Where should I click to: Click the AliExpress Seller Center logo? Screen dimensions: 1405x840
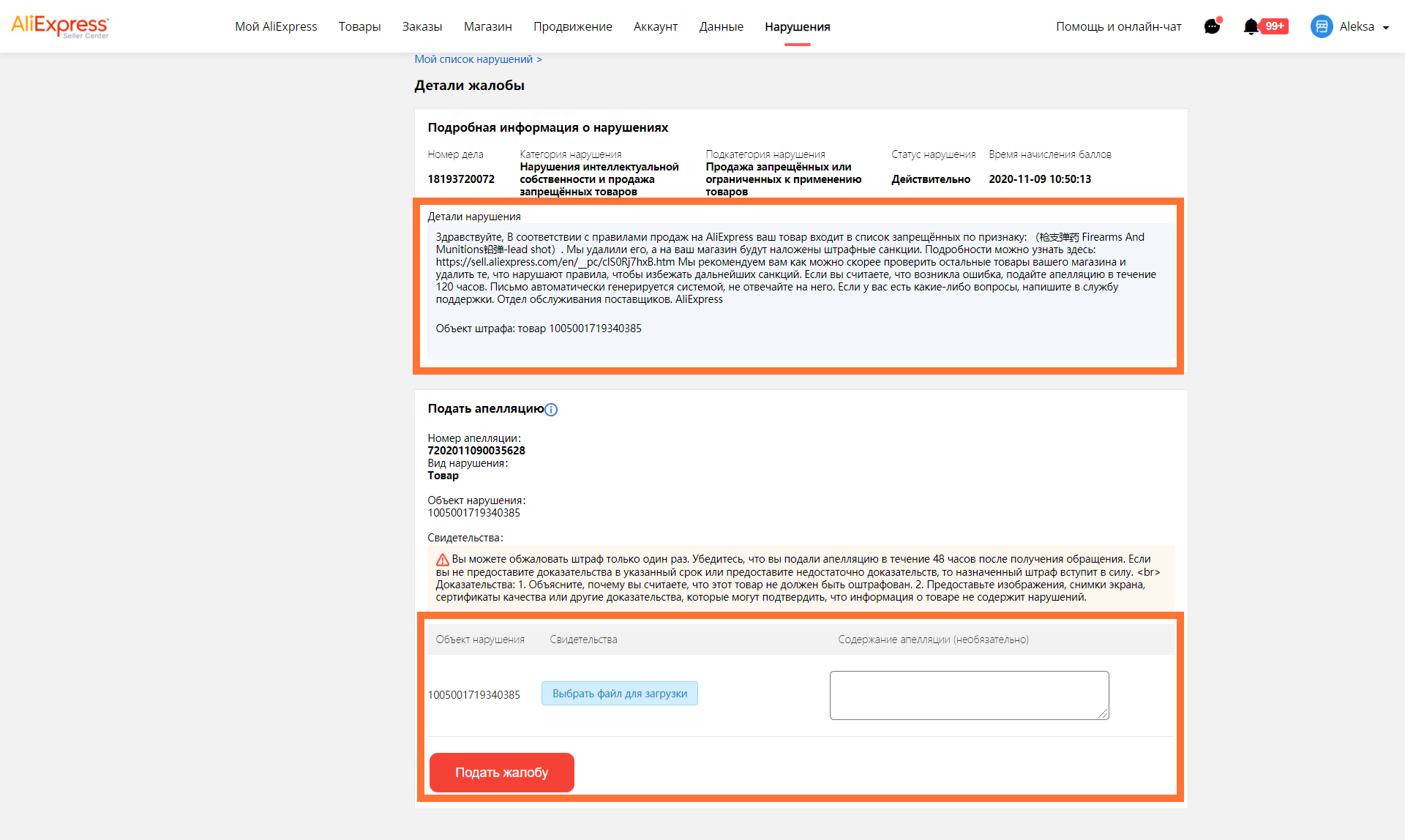click(x=60, y=26)
